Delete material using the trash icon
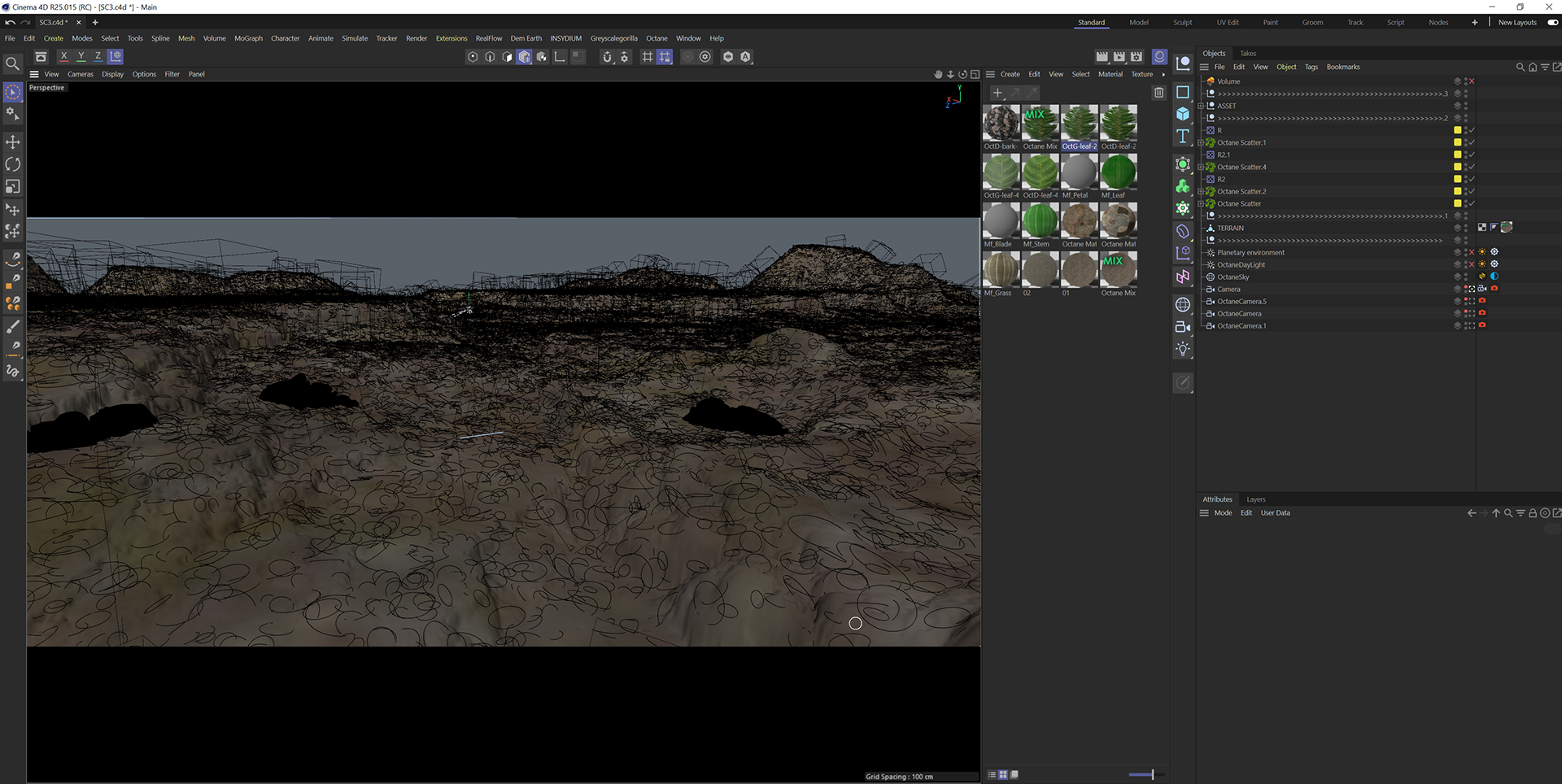 click(x=1158, y=93)
